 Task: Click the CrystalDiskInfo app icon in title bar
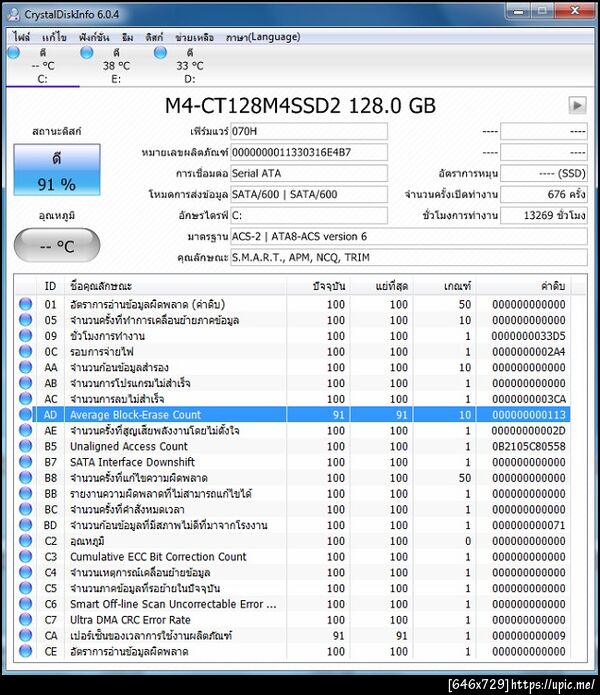click(13, 15)
